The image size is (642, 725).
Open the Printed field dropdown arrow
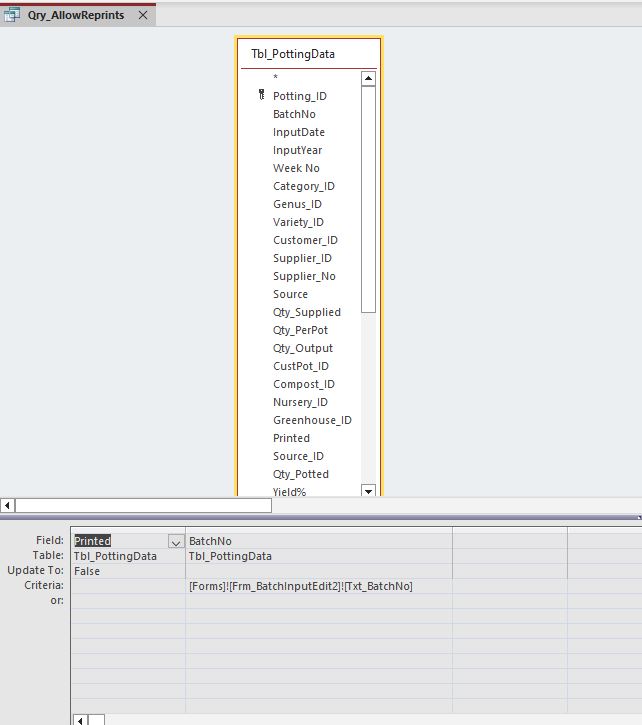click(x=176, y=541)
